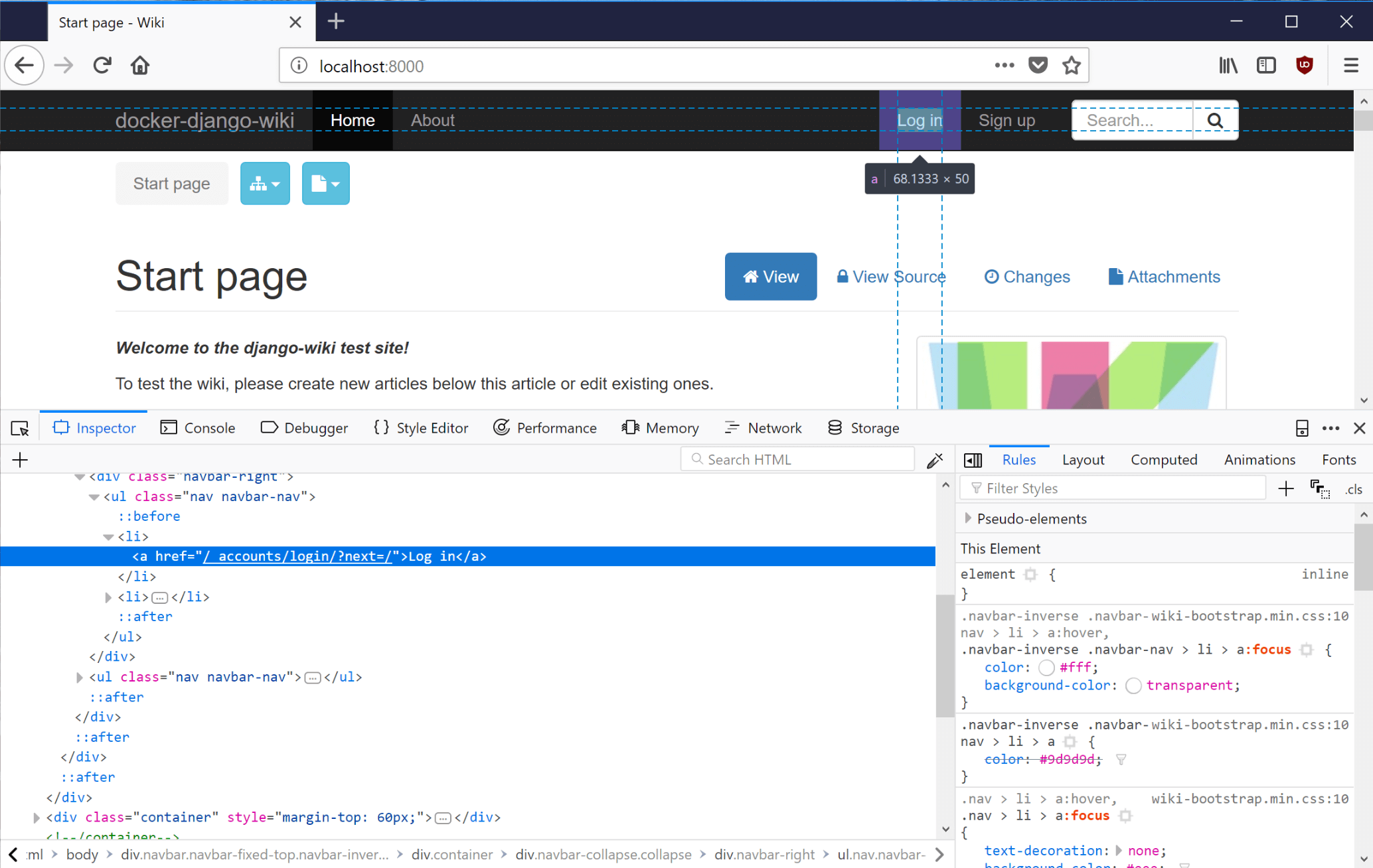
Task: Expand the div class container node
Action: pos(36,817)
